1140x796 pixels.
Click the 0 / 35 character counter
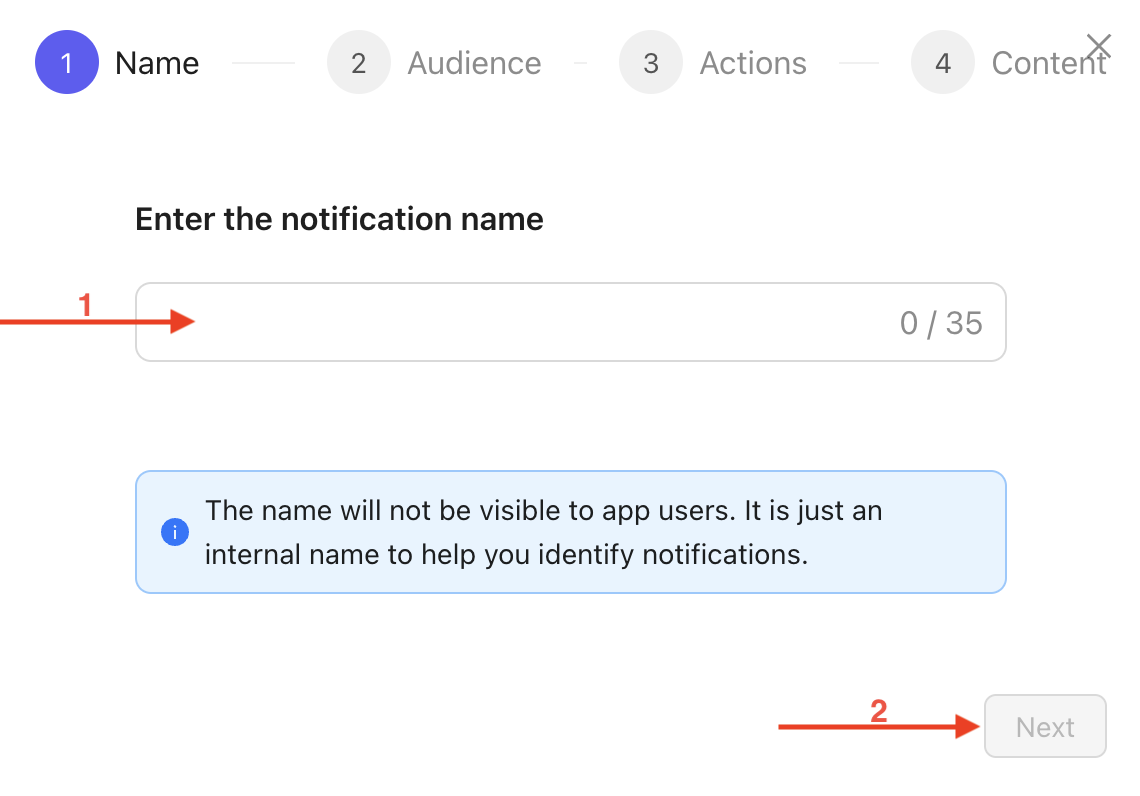[x=941, y=323]
